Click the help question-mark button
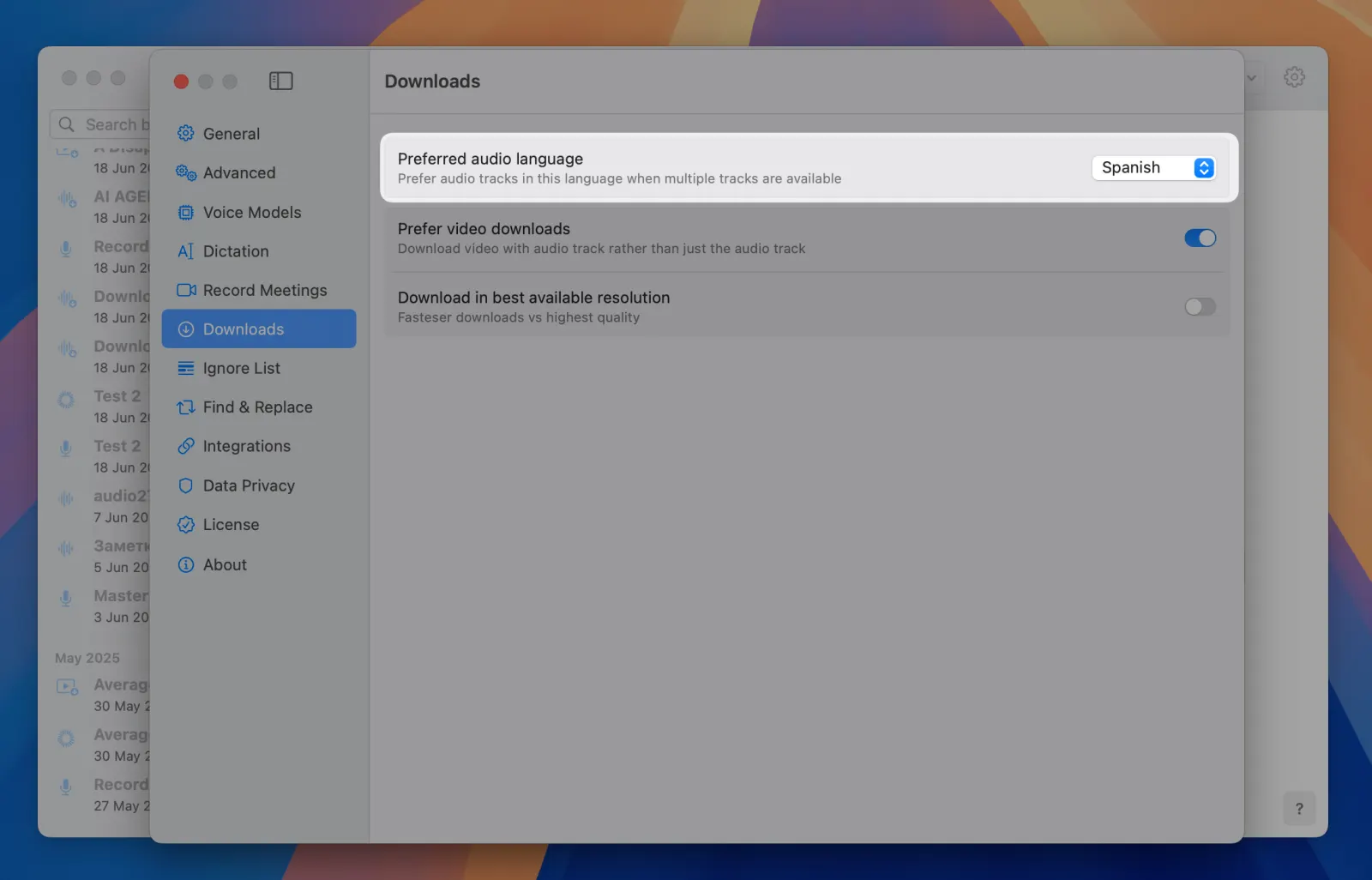 [1299, 808]
